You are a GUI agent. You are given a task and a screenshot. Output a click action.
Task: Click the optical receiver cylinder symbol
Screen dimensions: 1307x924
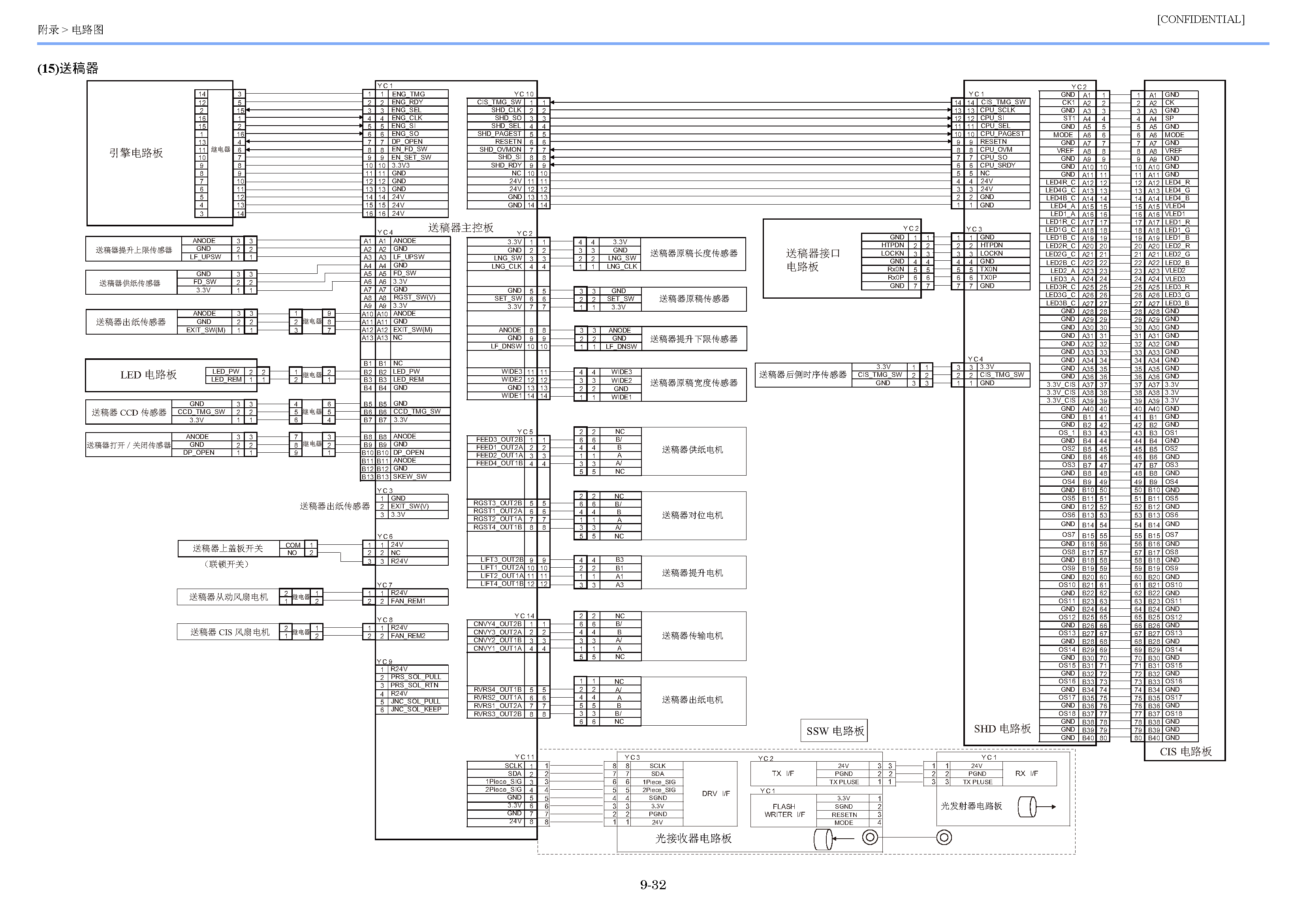824,839
